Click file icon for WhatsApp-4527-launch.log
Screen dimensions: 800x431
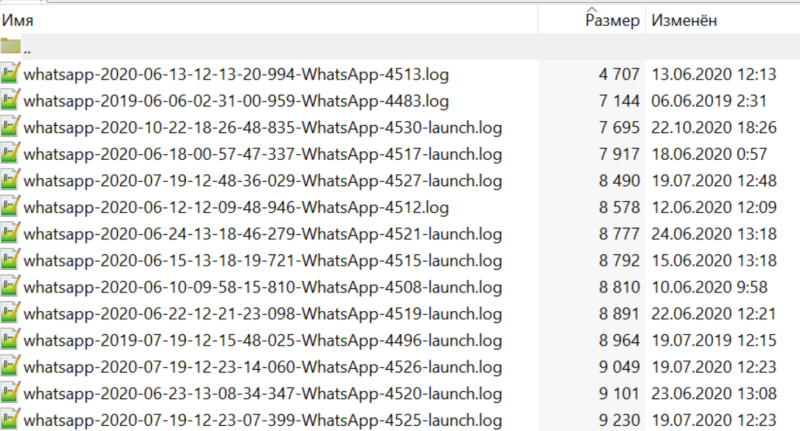(10, 180)
